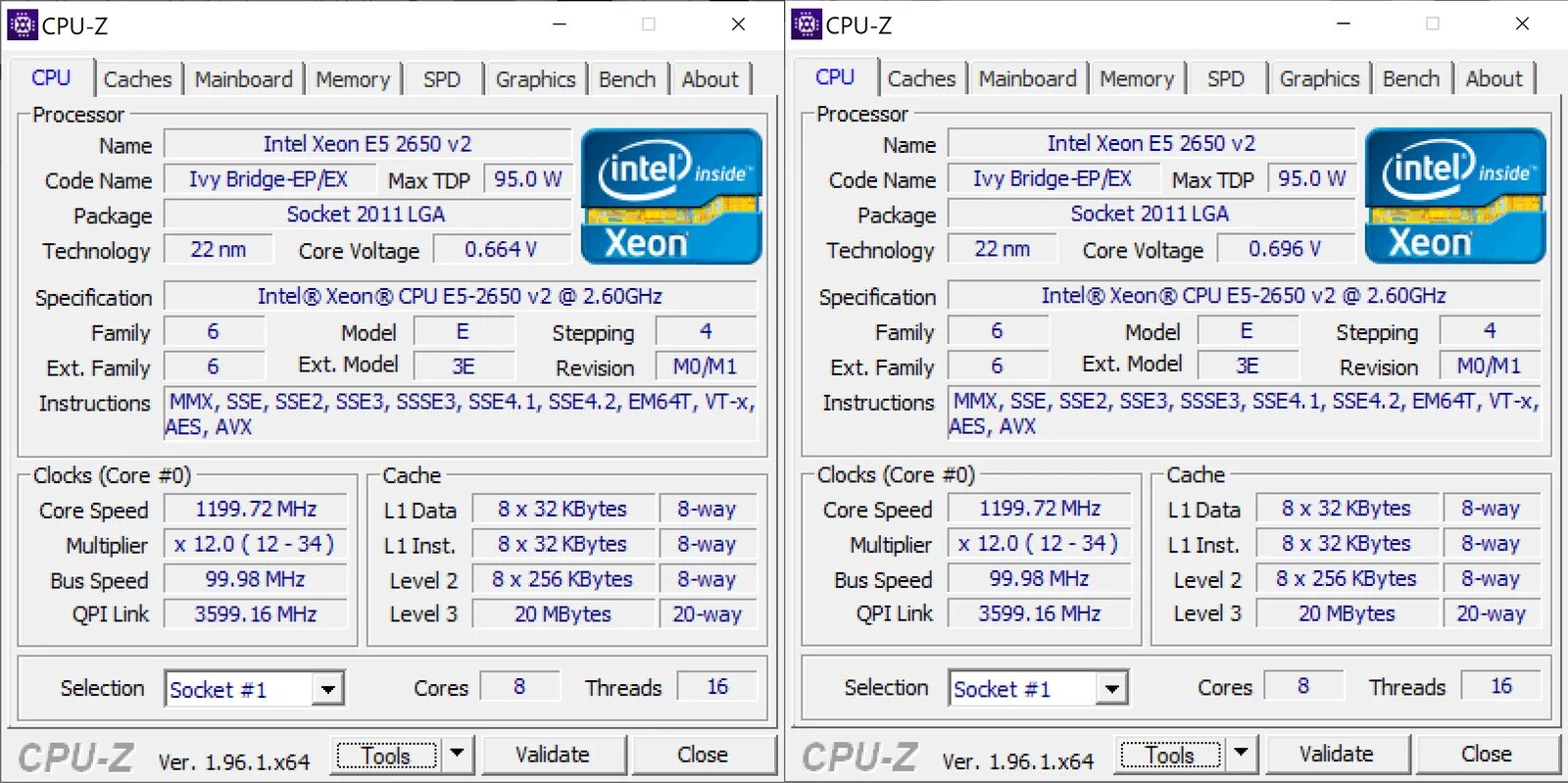
Task: Click Level 3 cache 20 MBytes, right window
Action: (x=1347, y=613)
